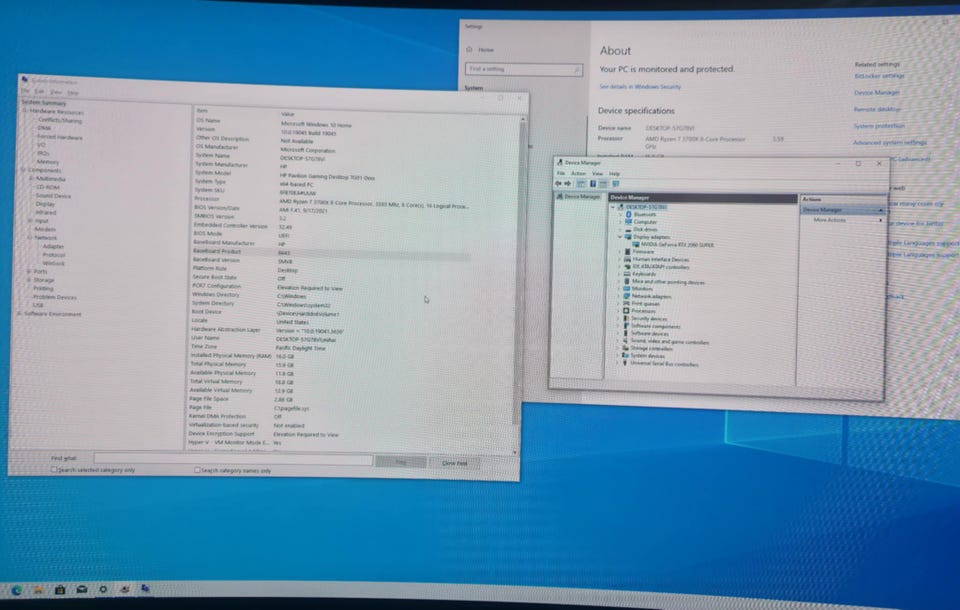Open the Edit menu in System Information

coord(39,91)
